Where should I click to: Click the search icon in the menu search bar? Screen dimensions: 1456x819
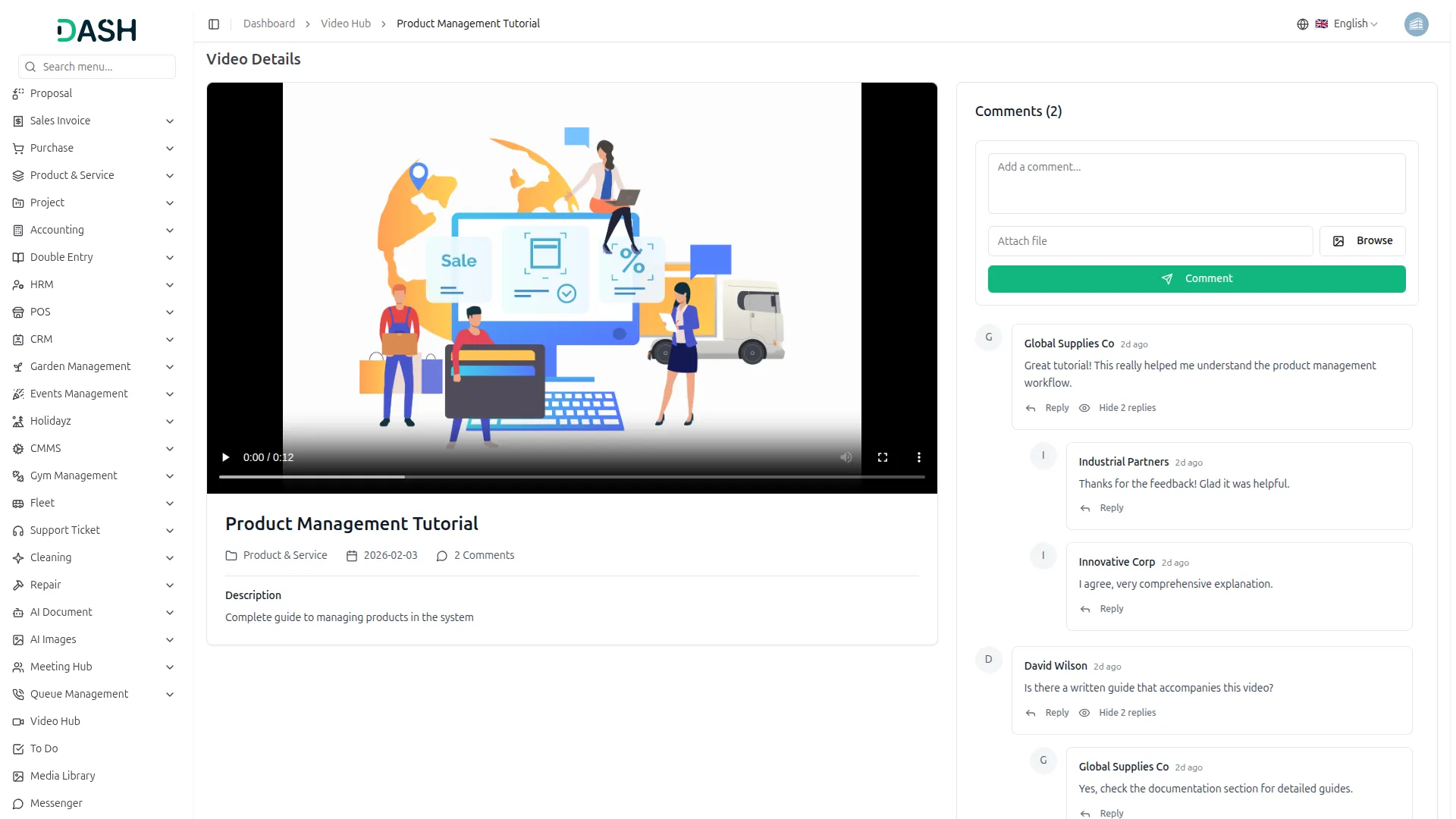(30, 67)
